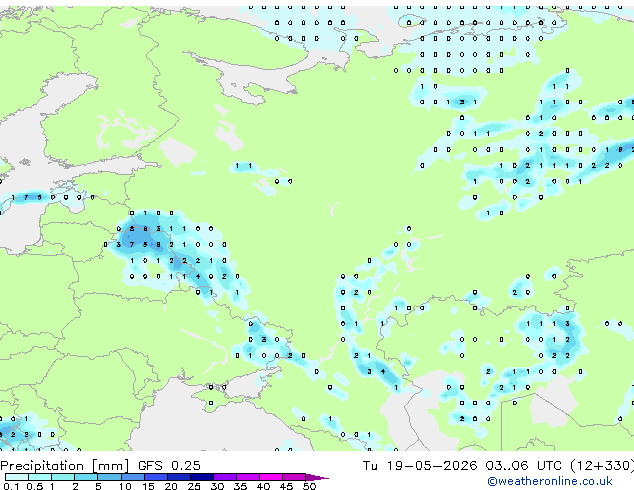634x490 pixels.
Task: Click the "GFS 0.25" model label
Action: click(169, 466)
